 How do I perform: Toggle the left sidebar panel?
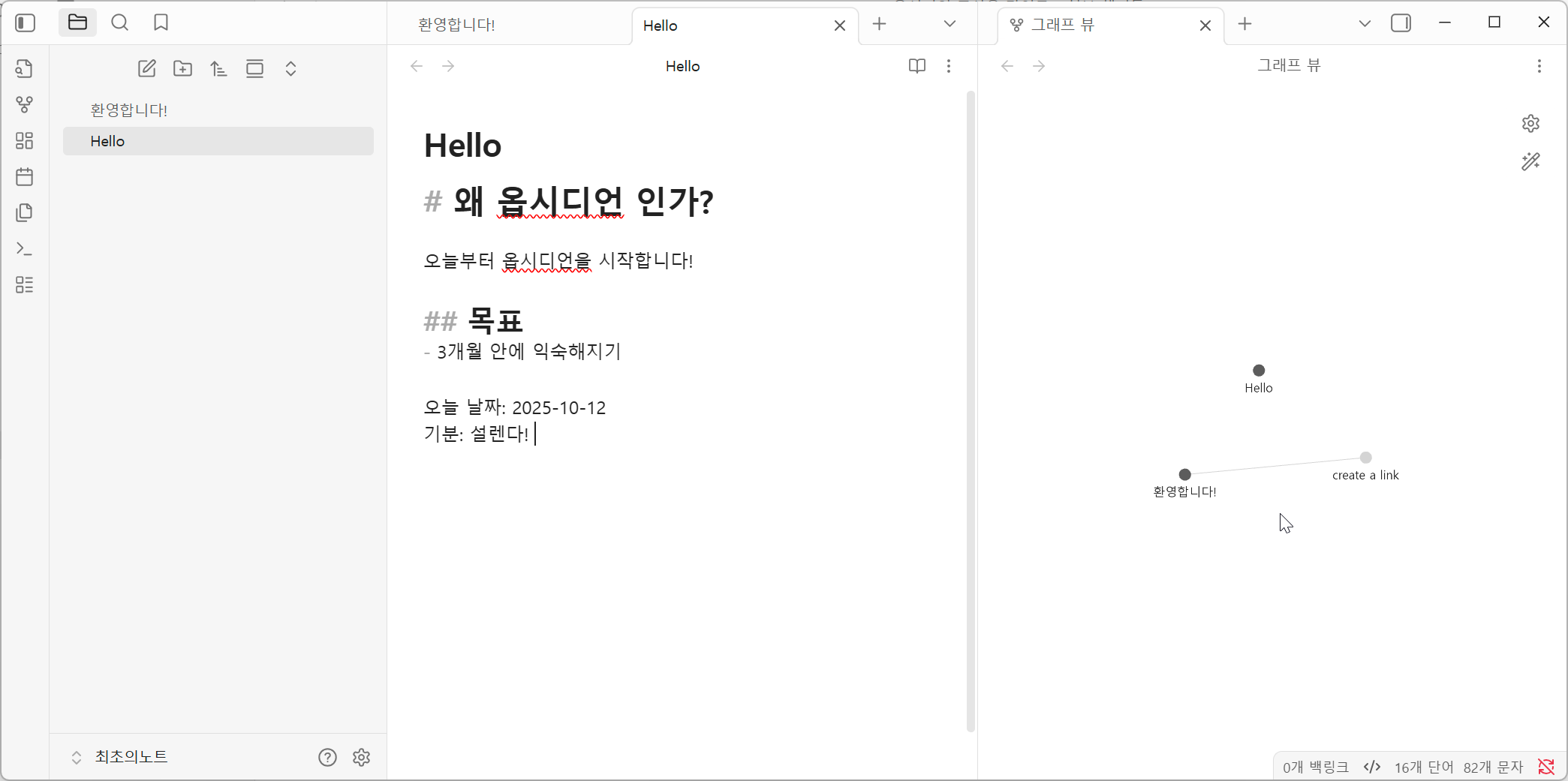coord(25,23)
